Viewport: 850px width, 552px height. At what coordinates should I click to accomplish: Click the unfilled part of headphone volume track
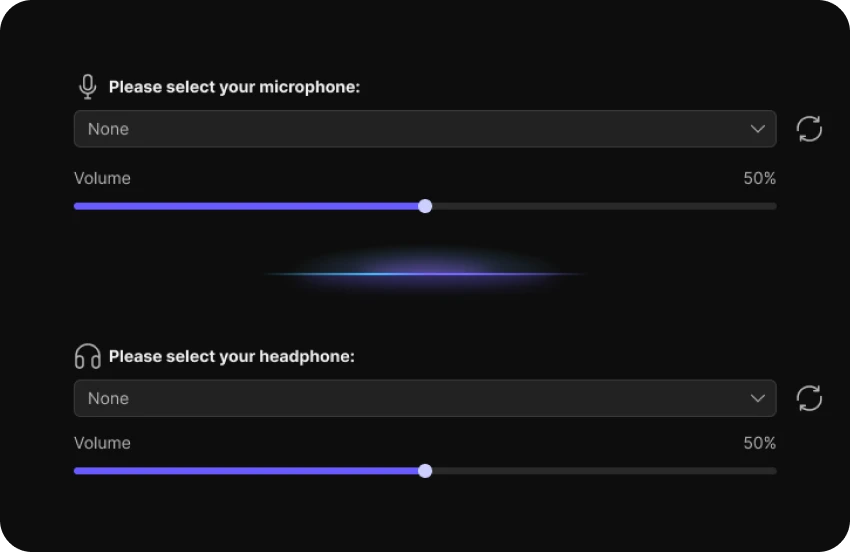pyautogui.click(x=600, y=470)
